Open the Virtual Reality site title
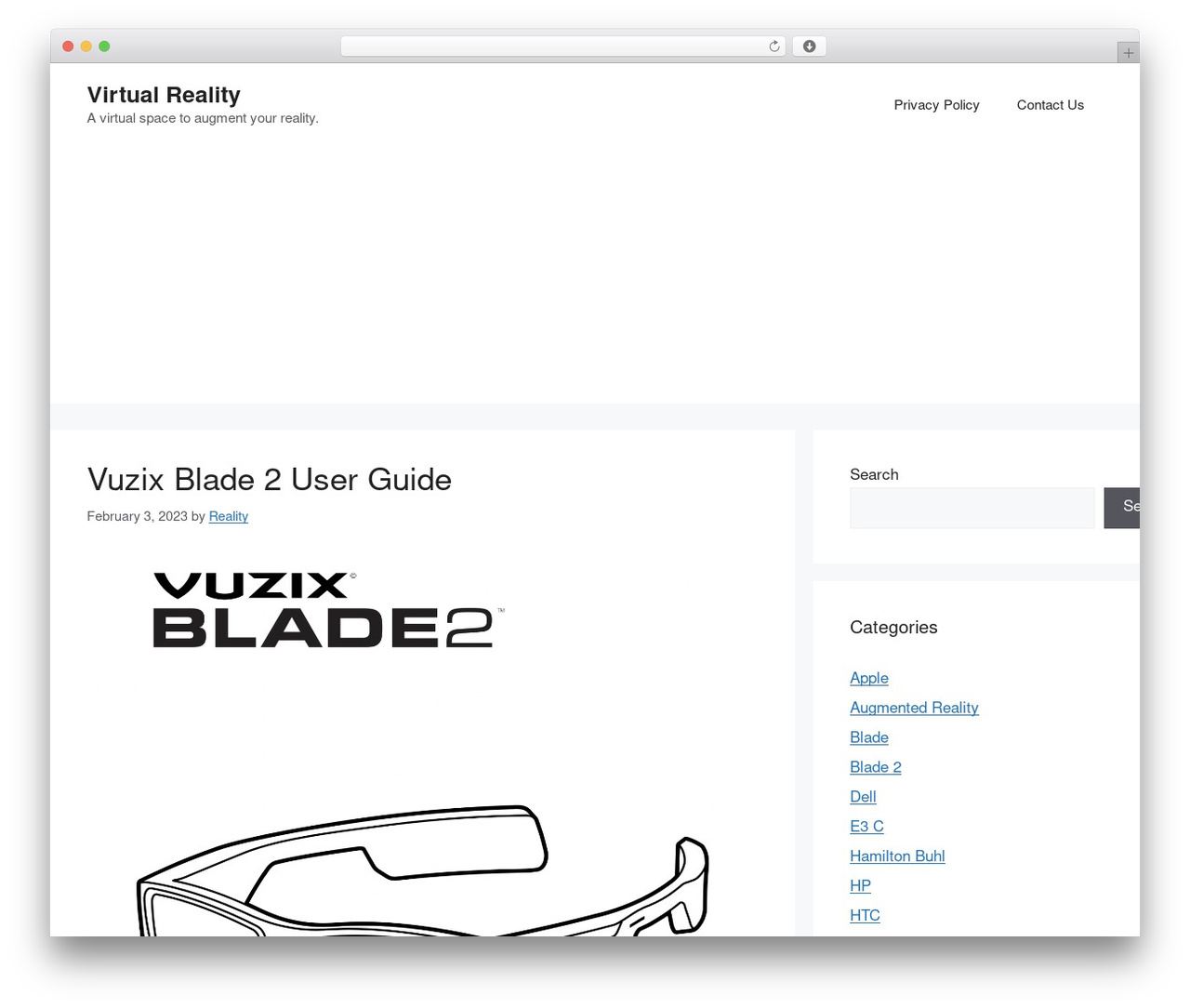The image size is (1190, 1008). point(164,95)
